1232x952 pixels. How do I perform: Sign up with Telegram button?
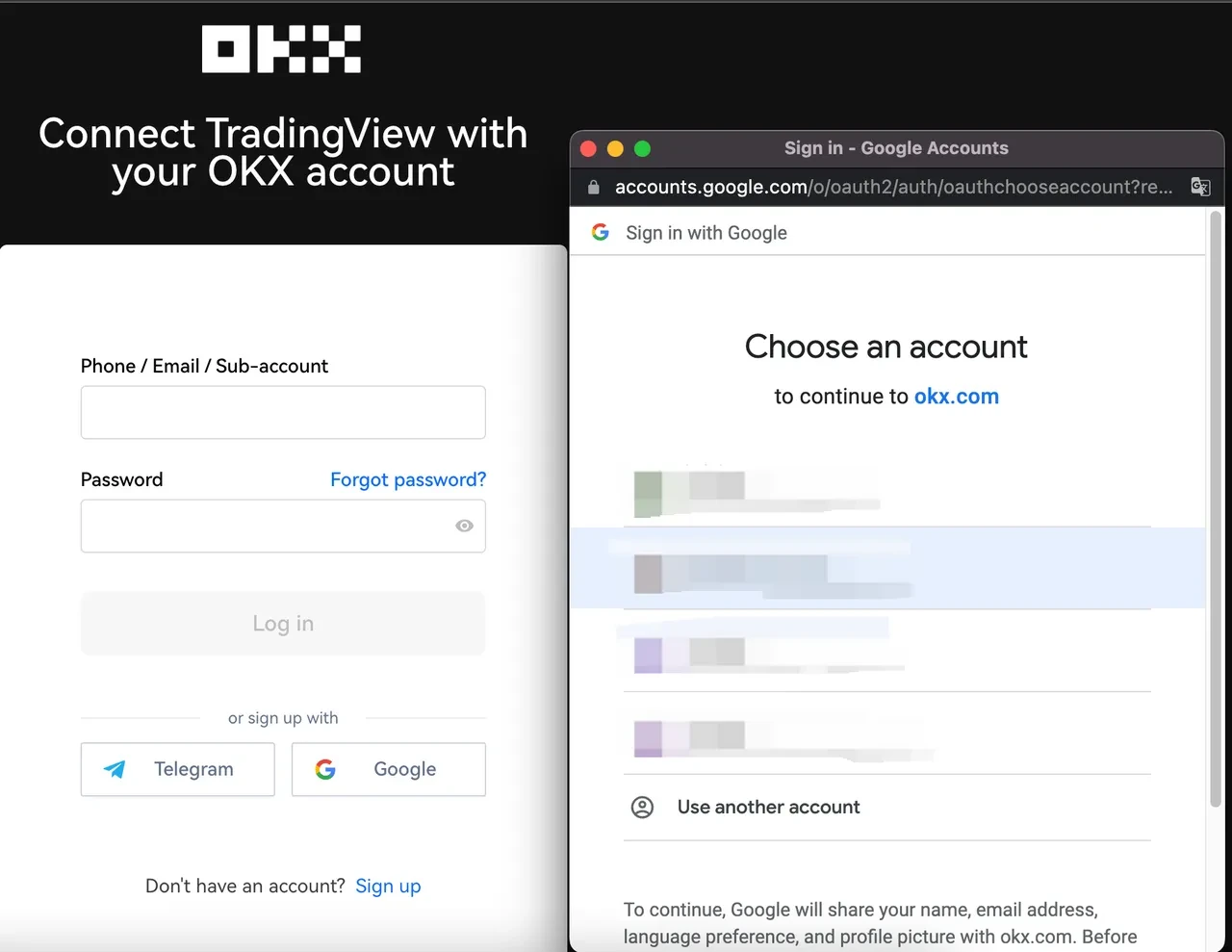click(178, 769)
